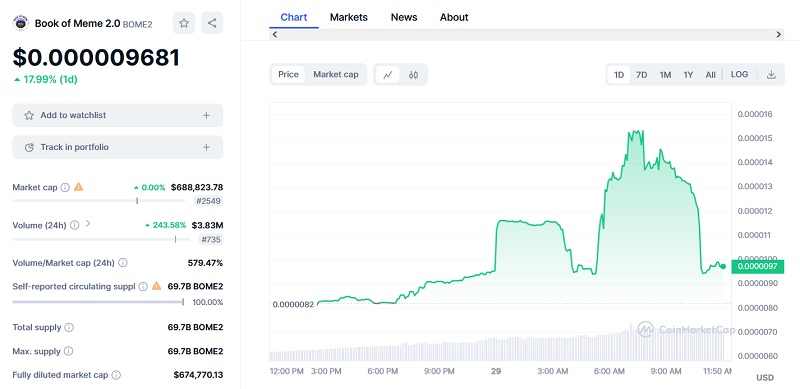
Task: Click the star favorite icon beside BOME2
Action: [x=184, y=23]
